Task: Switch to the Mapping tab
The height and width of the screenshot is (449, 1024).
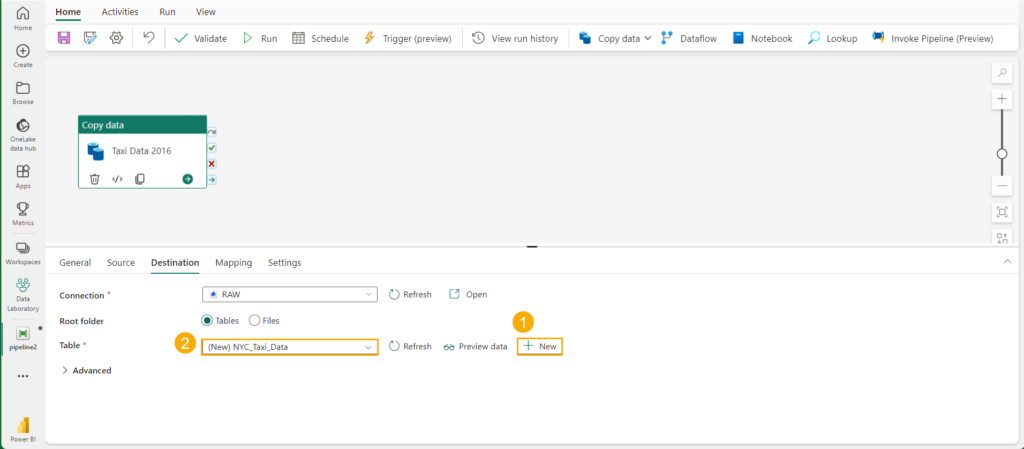Action: pyautogui.click(x=233, y=262)
